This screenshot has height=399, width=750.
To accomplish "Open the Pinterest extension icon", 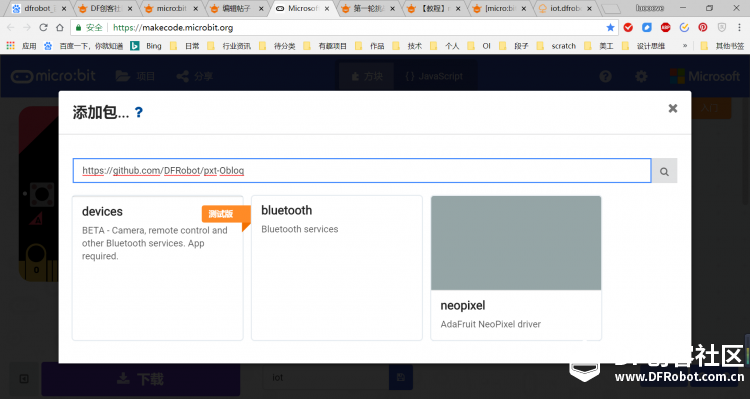I will click(703, 28).
